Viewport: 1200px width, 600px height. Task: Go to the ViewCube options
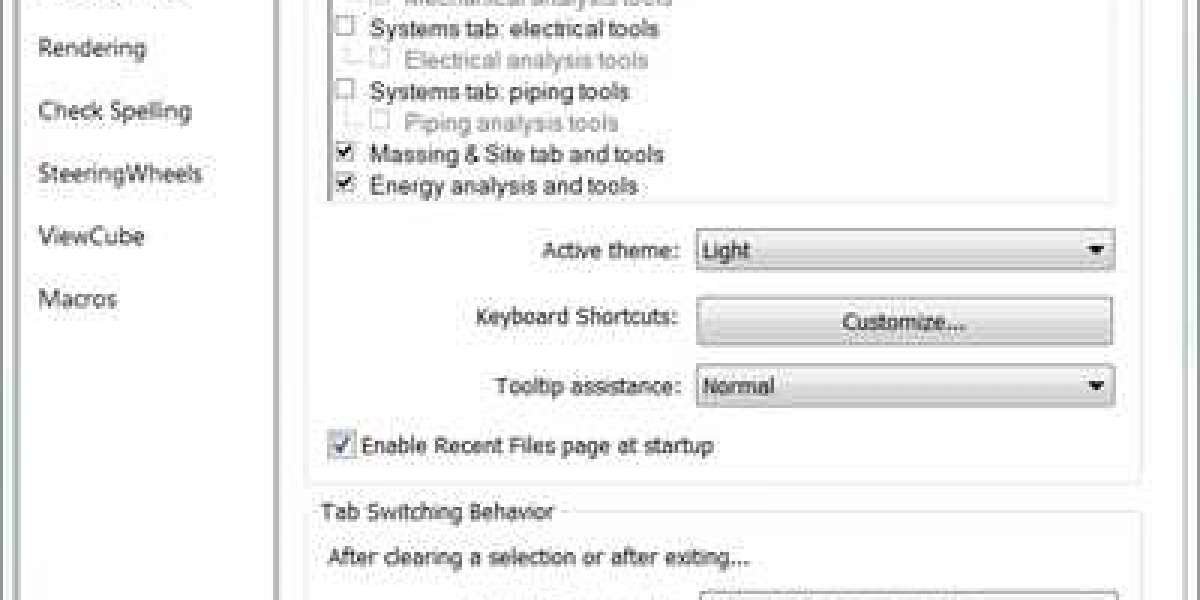(x=91, y=237)
